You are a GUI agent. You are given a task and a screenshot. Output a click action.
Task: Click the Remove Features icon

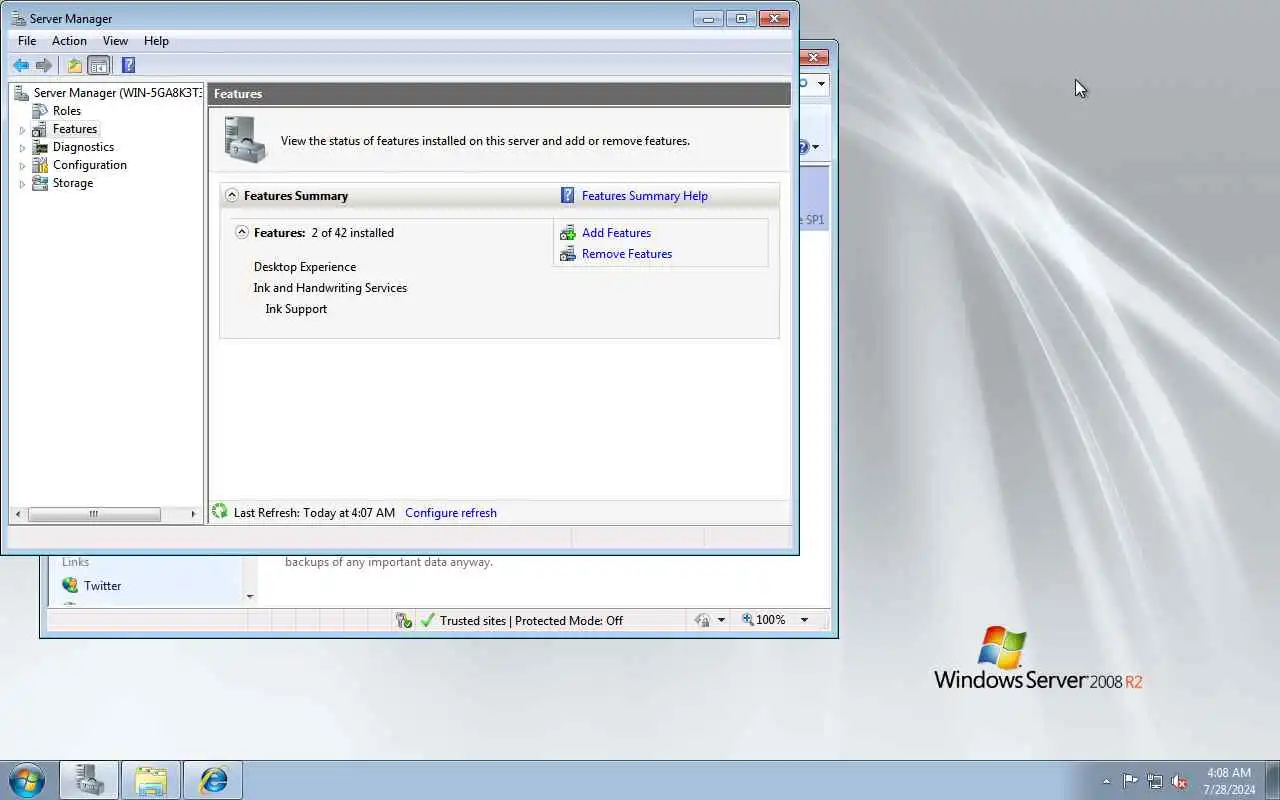pos(568,254)
